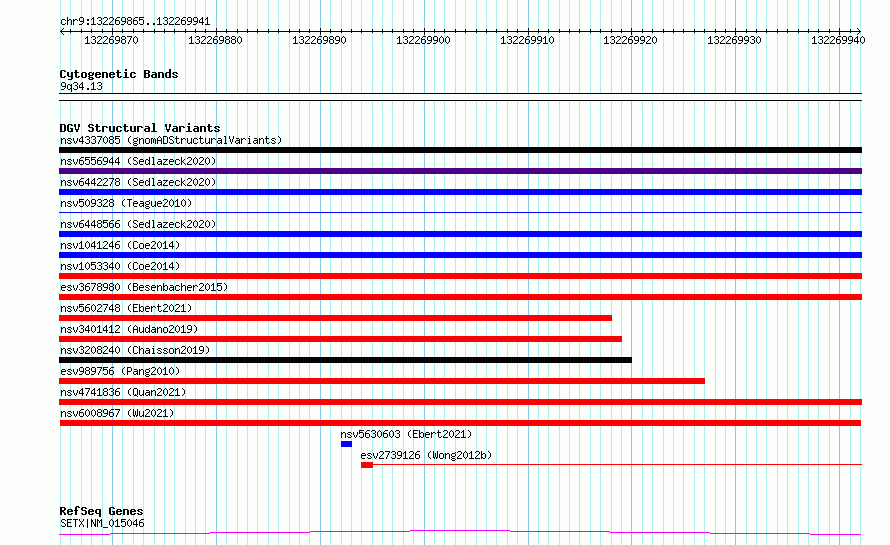Click the nsv6556944 (Sedlazeck2020) label
This screenshot has width=890, height=545.
tap(138, 161)
